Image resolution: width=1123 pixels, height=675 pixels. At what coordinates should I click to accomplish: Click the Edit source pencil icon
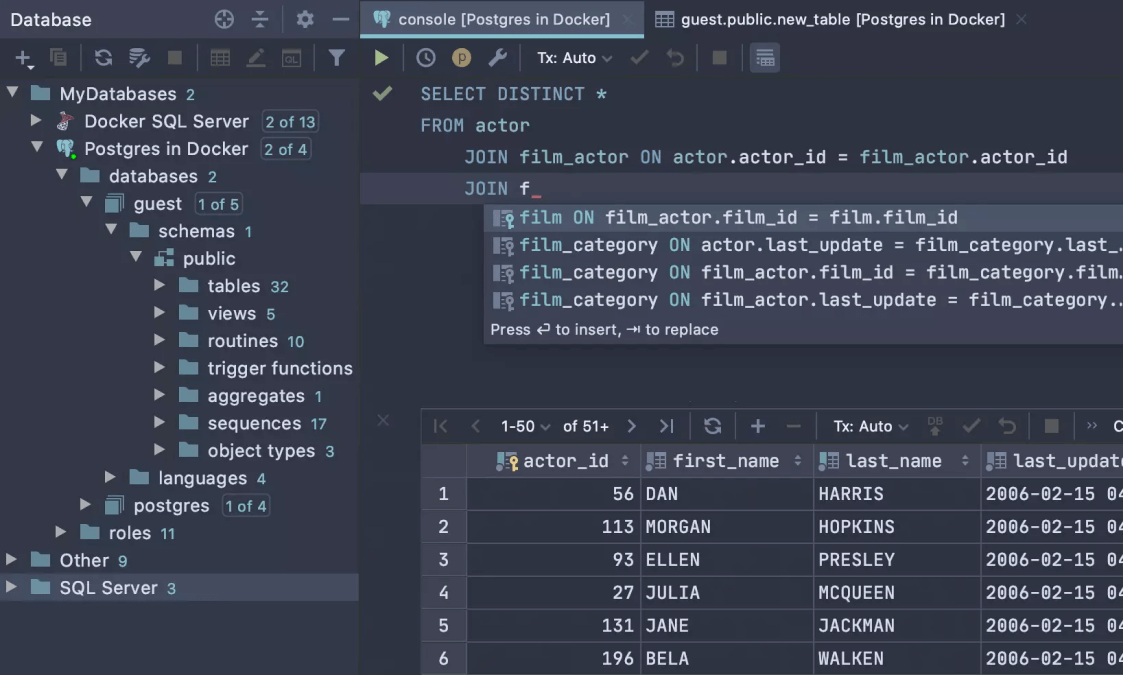tap(256, 57)
